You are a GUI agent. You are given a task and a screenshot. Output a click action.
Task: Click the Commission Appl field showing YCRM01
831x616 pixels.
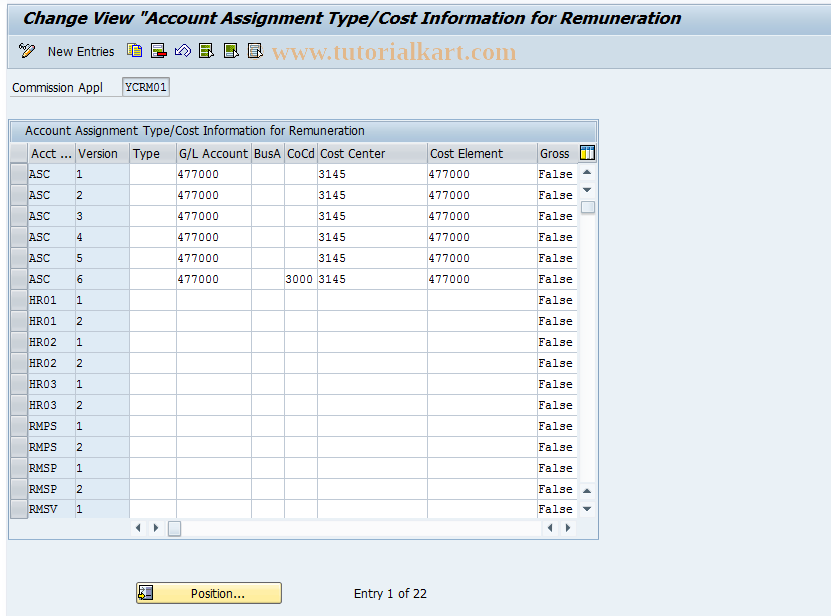(145, 86)
